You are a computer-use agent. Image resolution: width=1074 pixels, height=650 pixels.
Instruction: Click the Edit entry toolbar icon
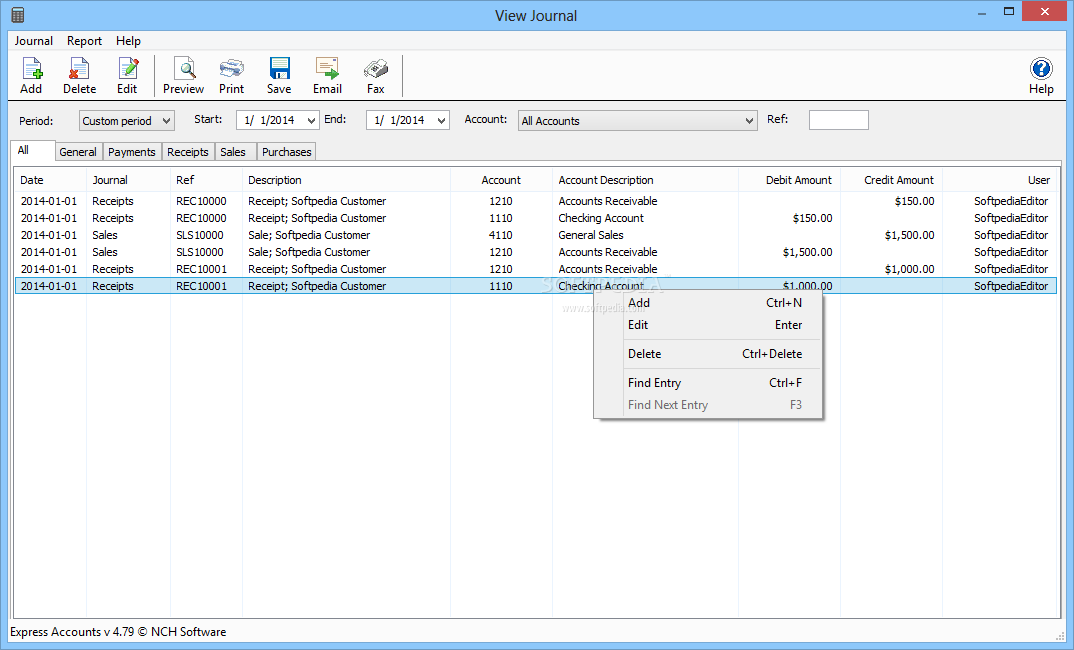point(127,75)
